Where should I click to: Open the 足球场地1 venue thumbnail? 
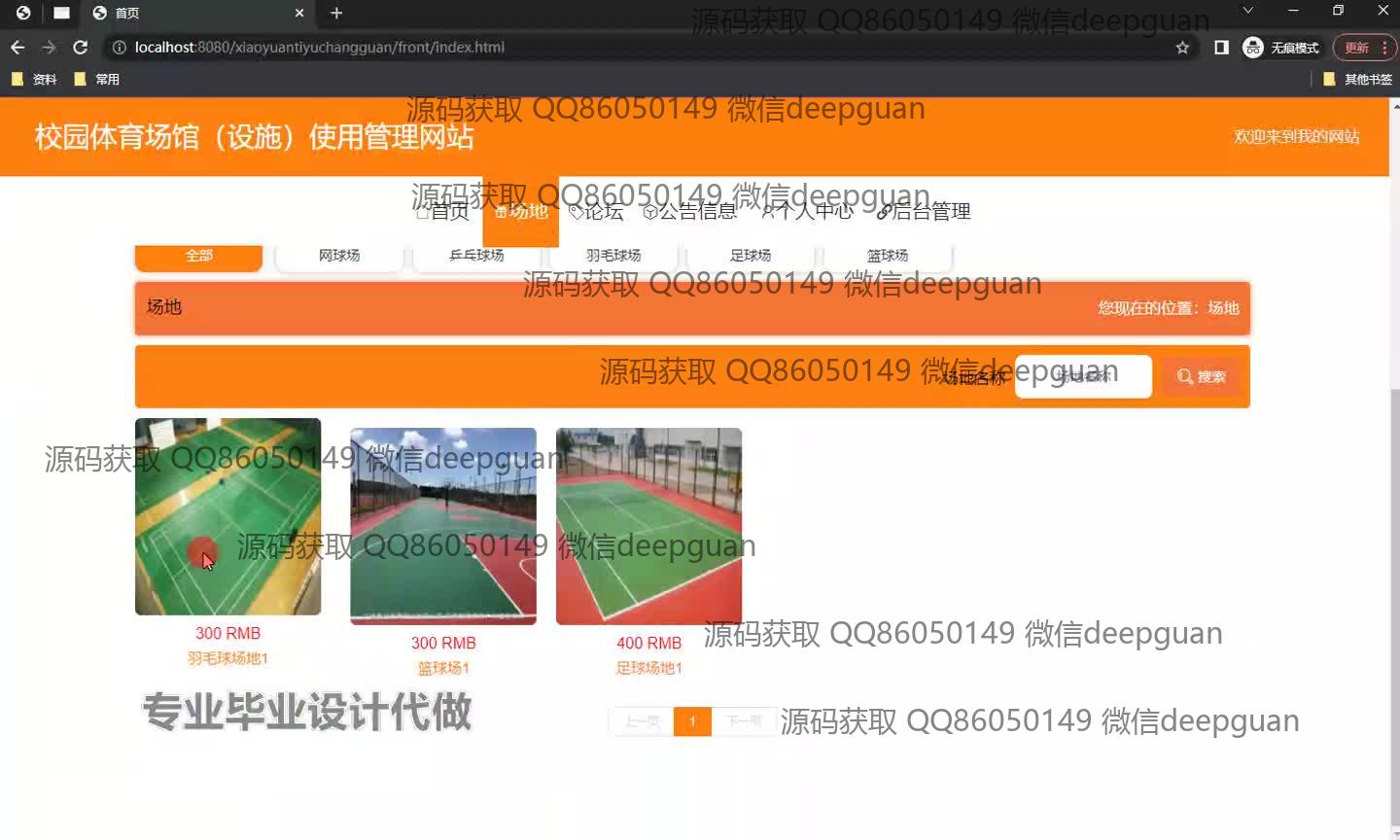[x=648, y=526]
